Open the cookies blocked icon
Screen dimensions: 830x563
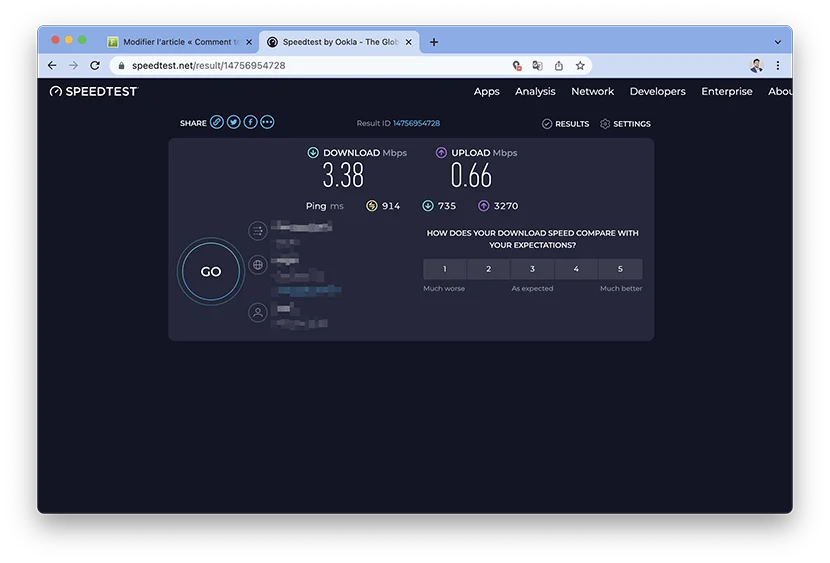point(517,66)
